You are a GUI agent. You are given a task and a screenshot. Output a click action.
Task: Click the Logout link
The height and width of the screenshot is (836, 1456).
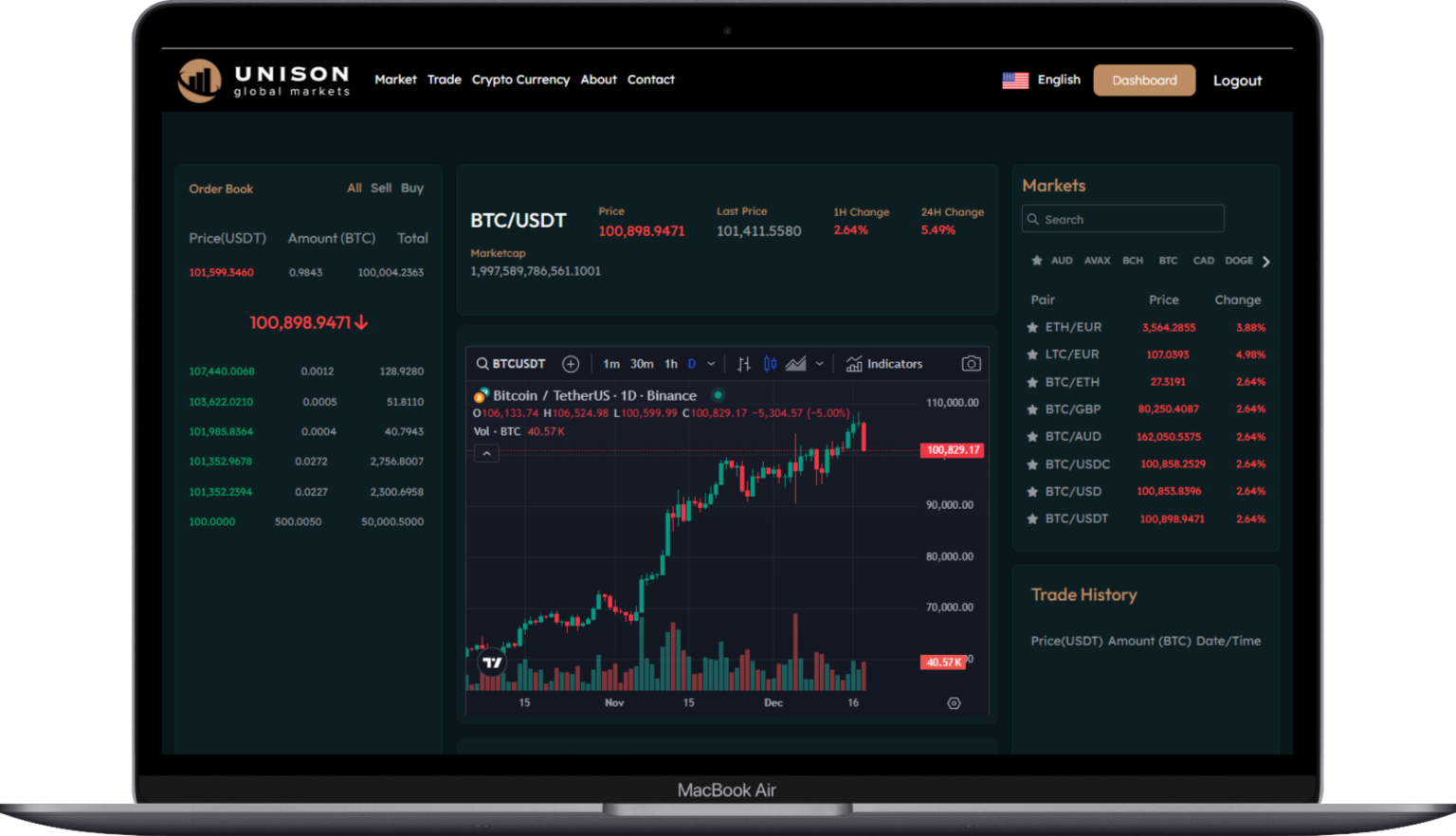click(1237, 82)
